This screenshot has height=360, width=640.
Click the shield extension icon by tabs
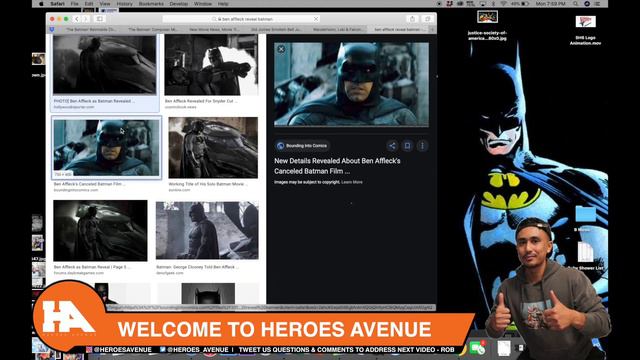tap(51, 29)
